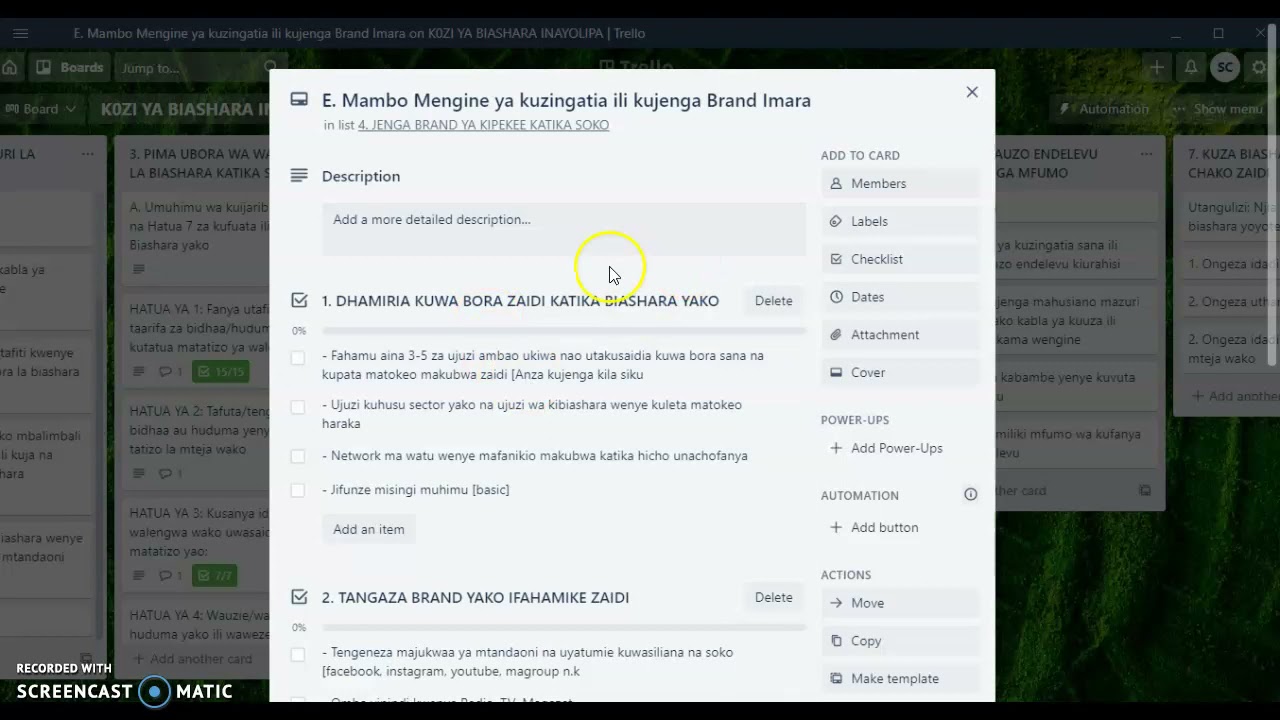Open the settings gear icon in the header

click(1259, 68)
